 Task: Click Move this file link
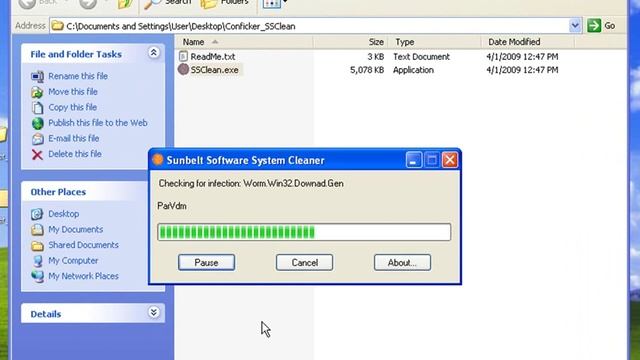click(73, 91)
